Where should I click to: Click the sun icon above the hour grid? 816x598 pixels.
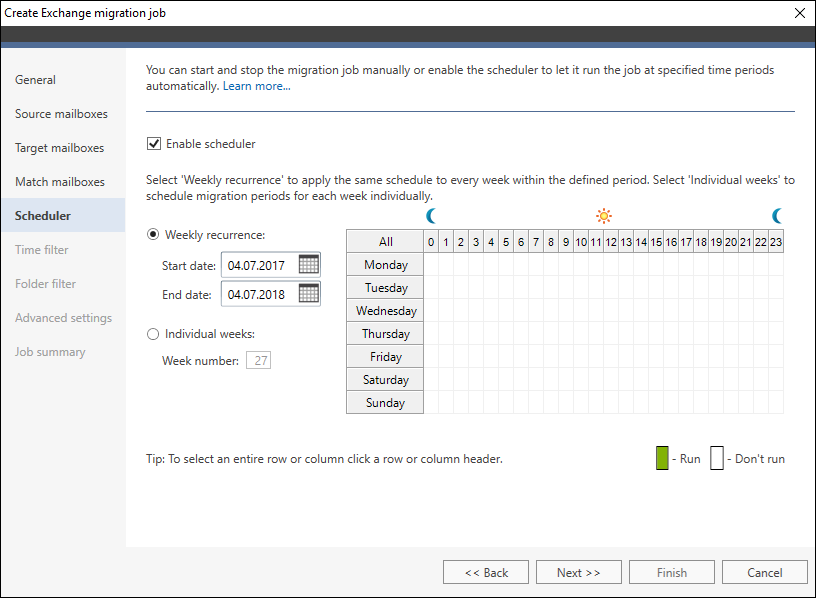[603, 215]
